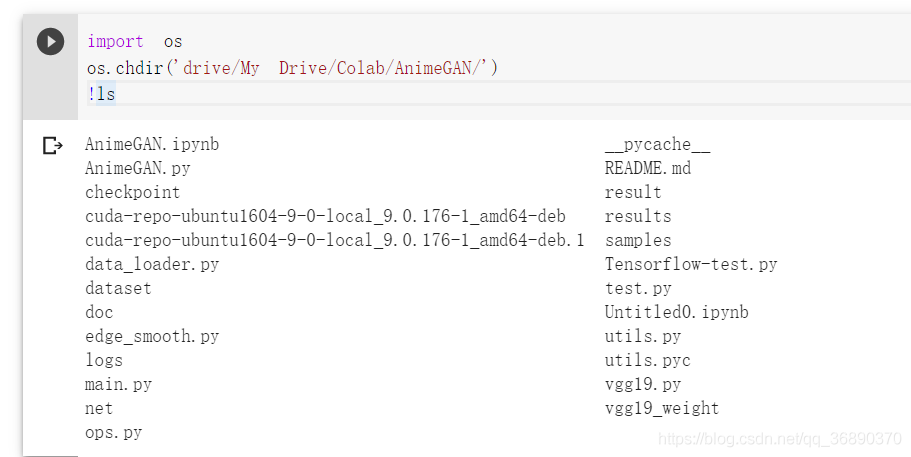Click the checkpoint entry in output

tap(132, 192)
